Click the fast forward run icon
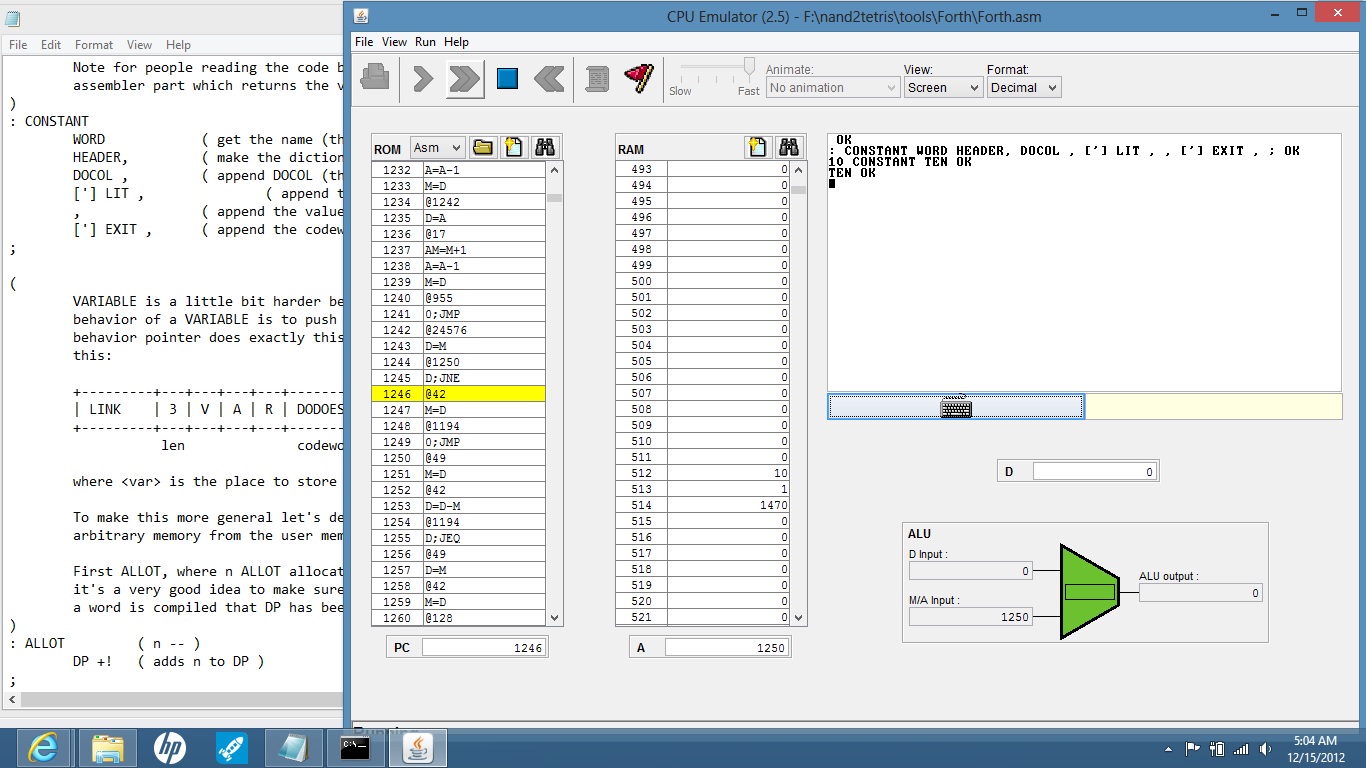 tap(464, 79)
